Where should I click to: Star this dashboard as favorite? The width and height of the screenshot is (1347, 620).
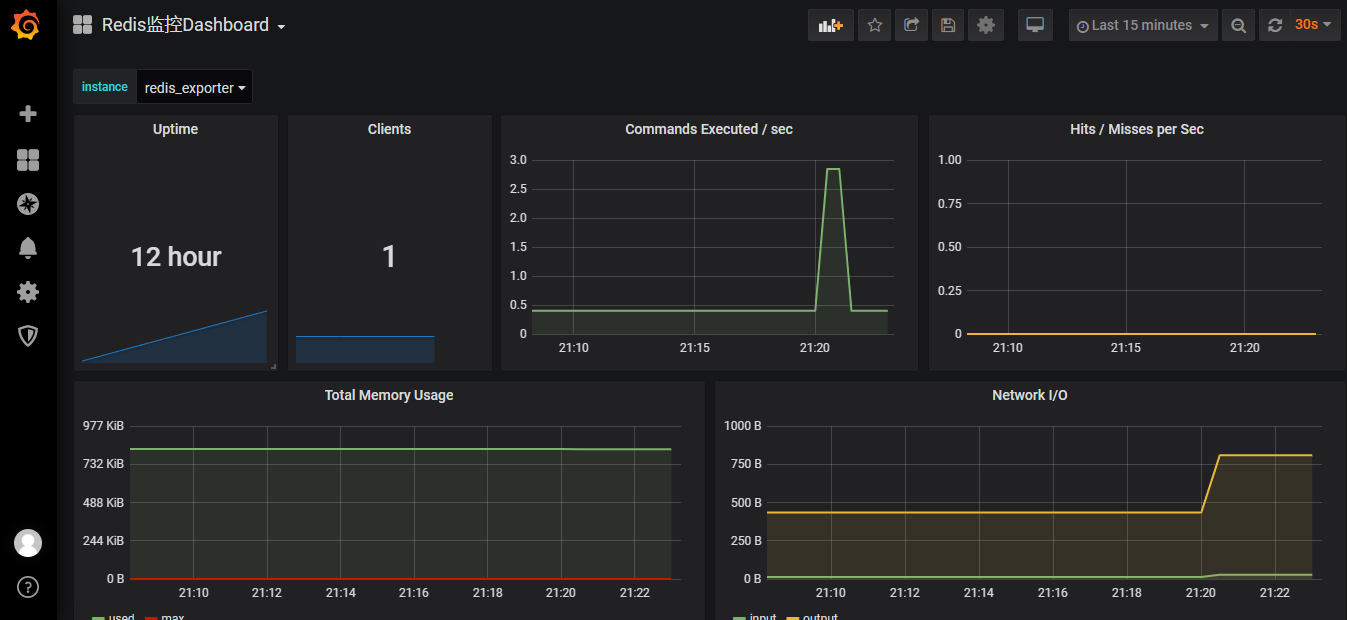pyautogui.click(x=875, y=25)
